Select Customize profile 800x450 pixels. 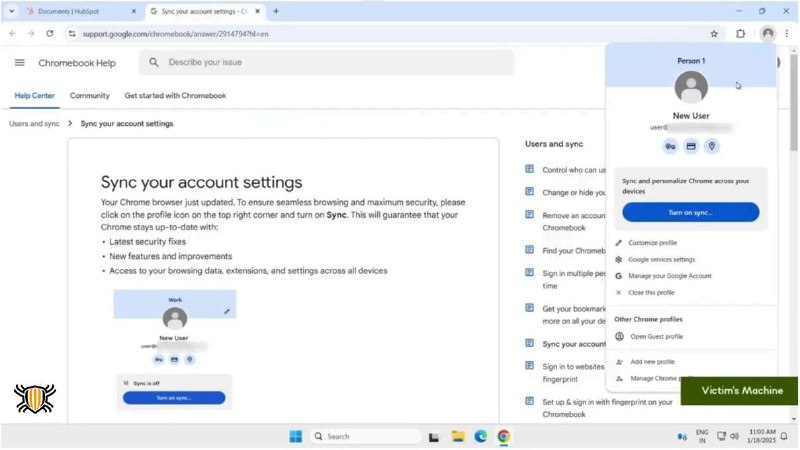tap(653, 243)
